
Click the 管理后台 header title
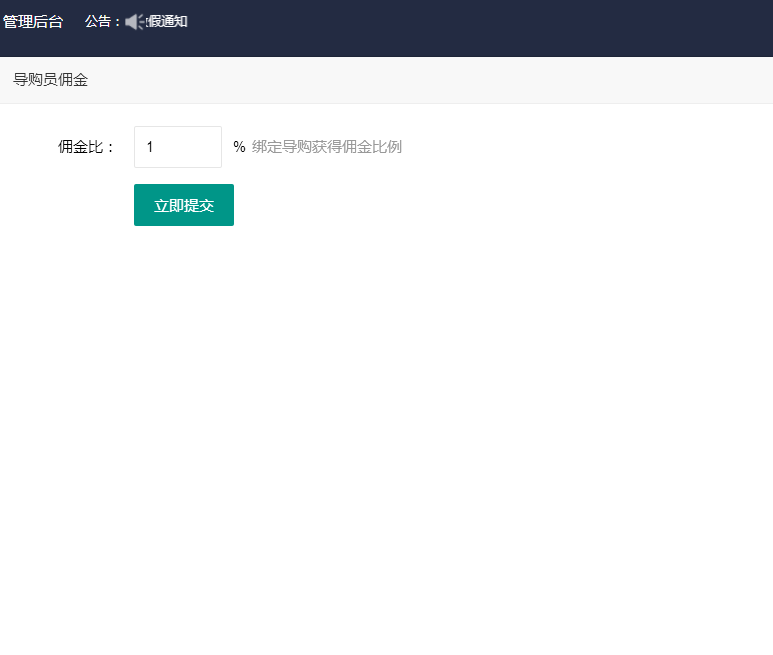point(33,22)
